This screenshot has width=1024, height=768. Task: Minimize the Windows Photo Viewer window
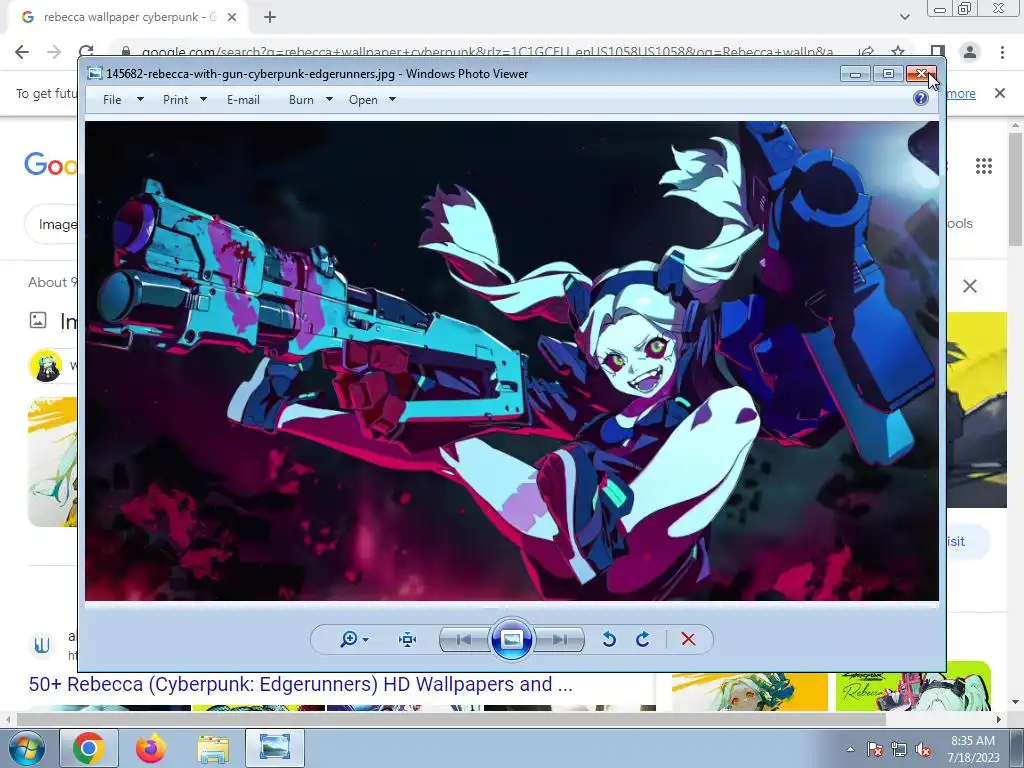pyautogui.click(x=856, y=73)
